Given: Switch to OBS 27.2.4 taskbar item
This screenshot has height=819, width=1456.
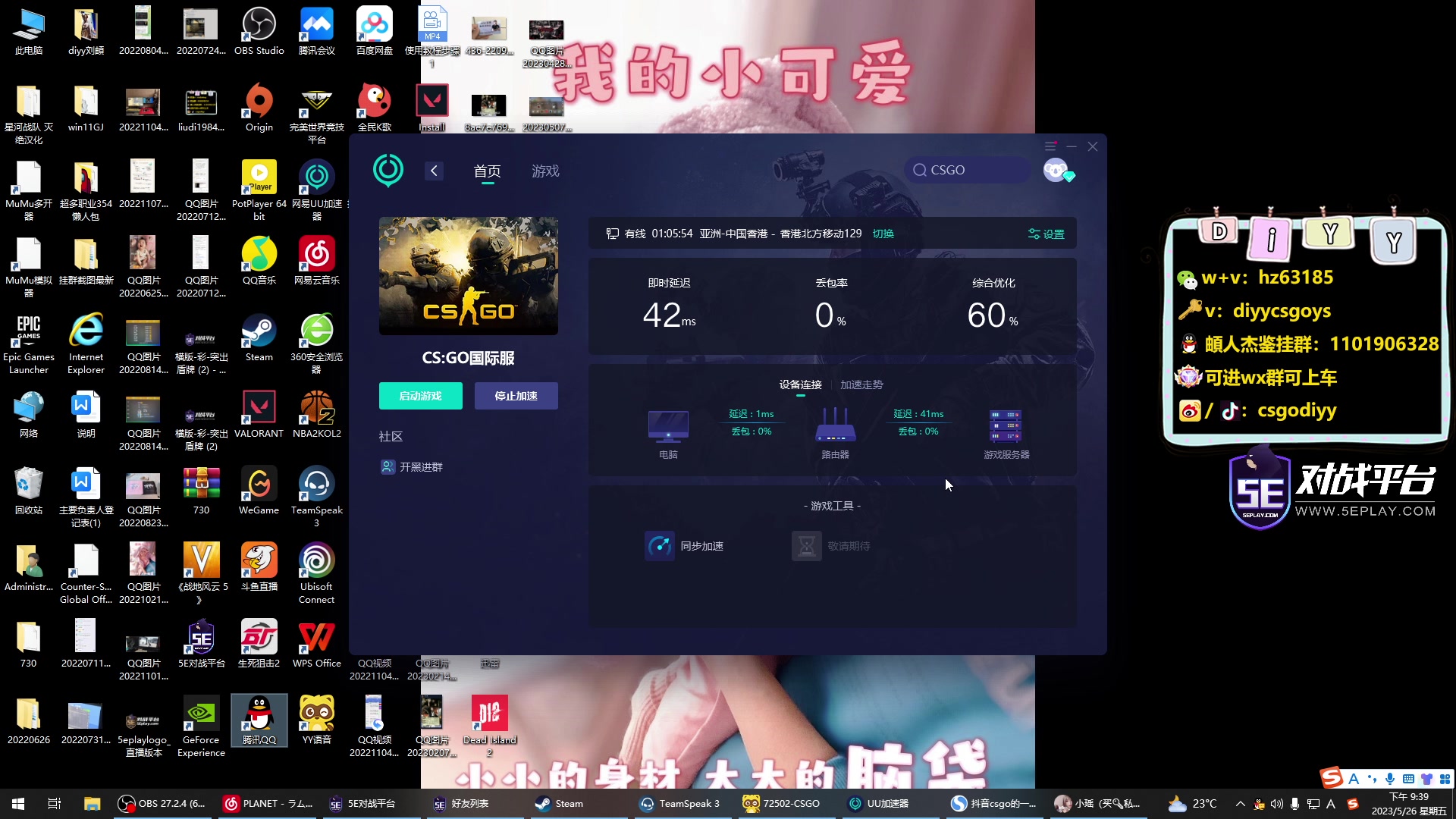Looking at the screenshot, I should [162, 804].
